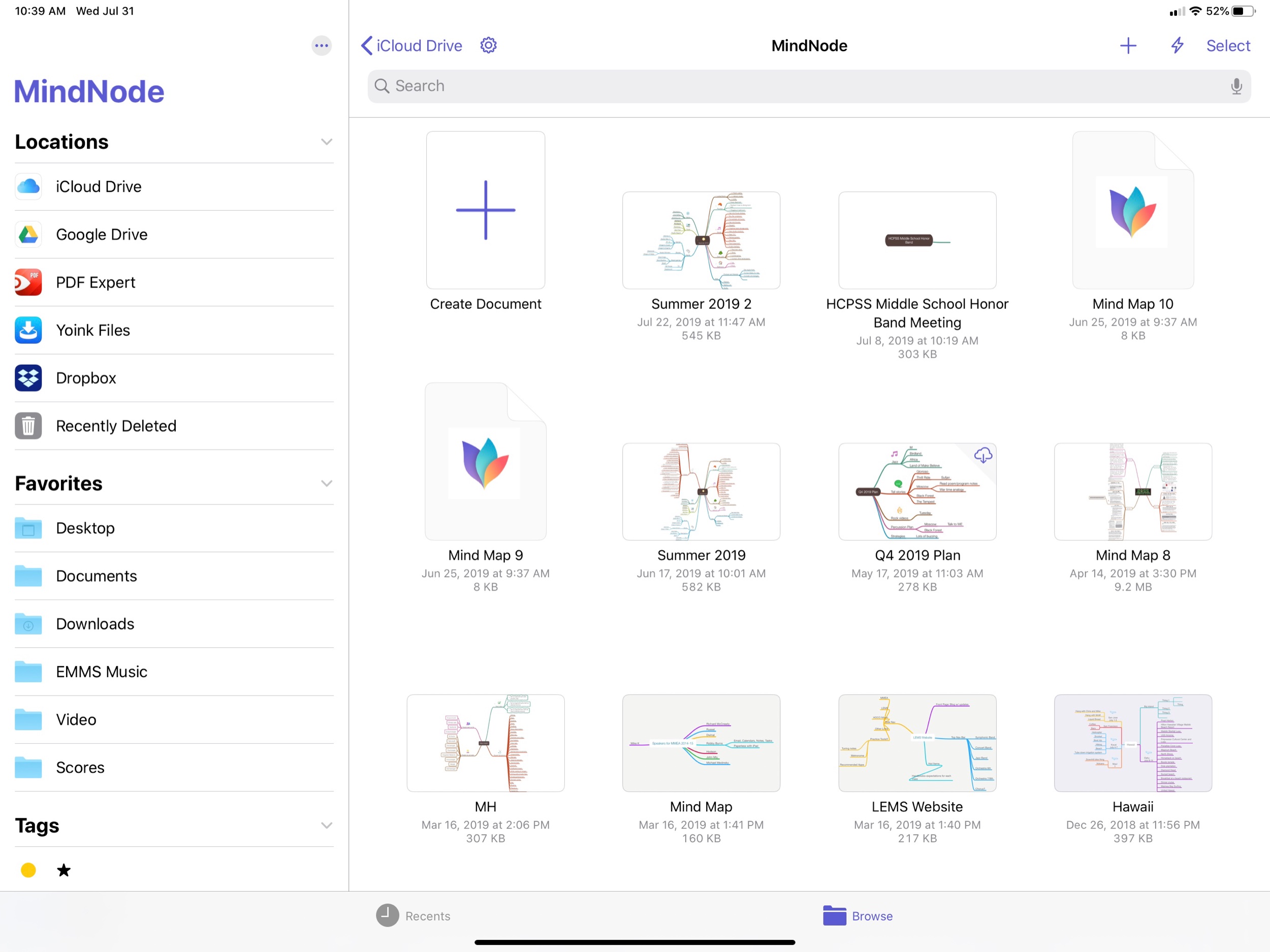The image size is (1270, 952).
Task: Collapse the Locations section chevron
Action: [326, 142]
